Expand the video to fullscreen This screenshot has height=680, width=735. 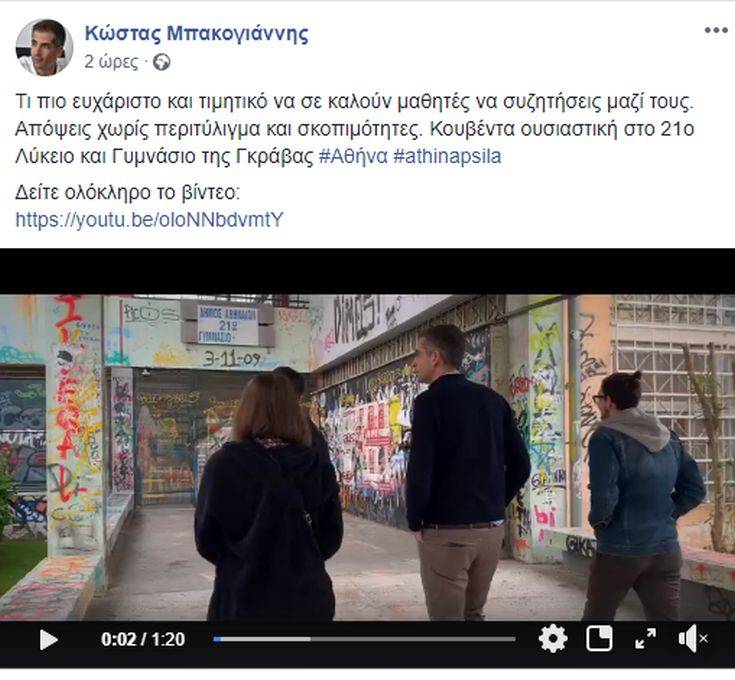[x=645, y=639]
